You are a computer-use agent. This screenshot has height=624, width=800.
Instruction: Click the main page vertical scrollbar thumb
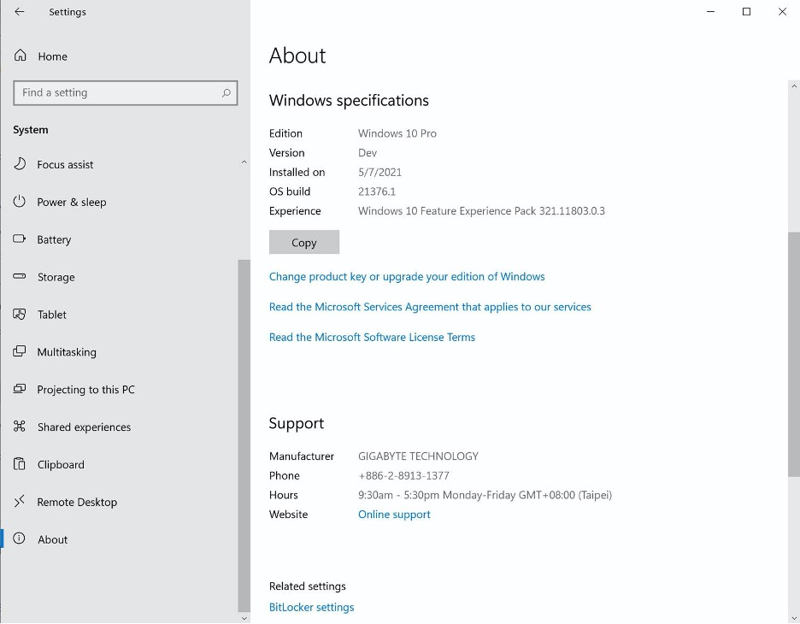(x=794, y=354)
